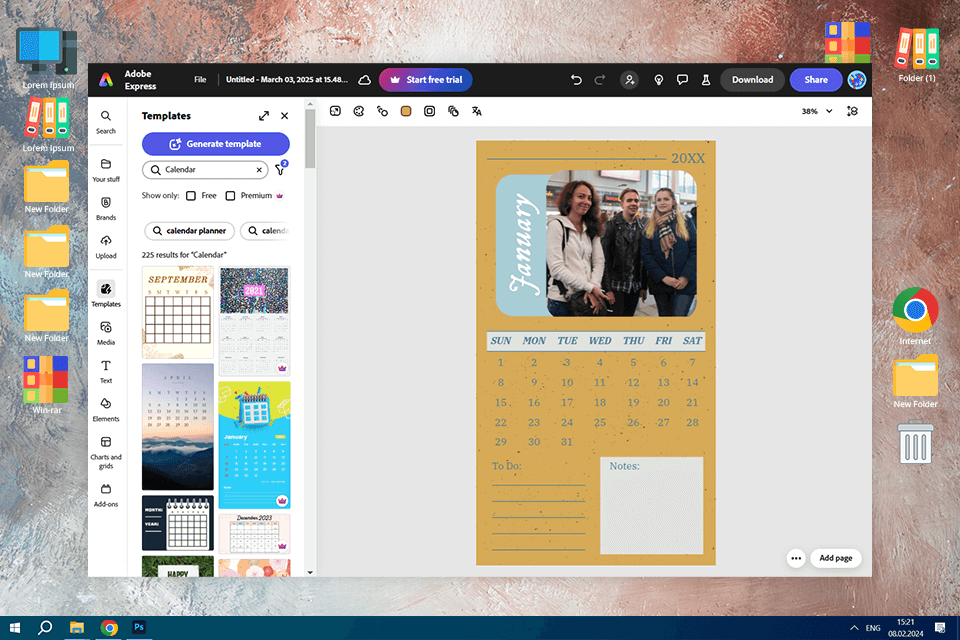Open the zoom level dropdown at 38%

(x=817, y=111)
